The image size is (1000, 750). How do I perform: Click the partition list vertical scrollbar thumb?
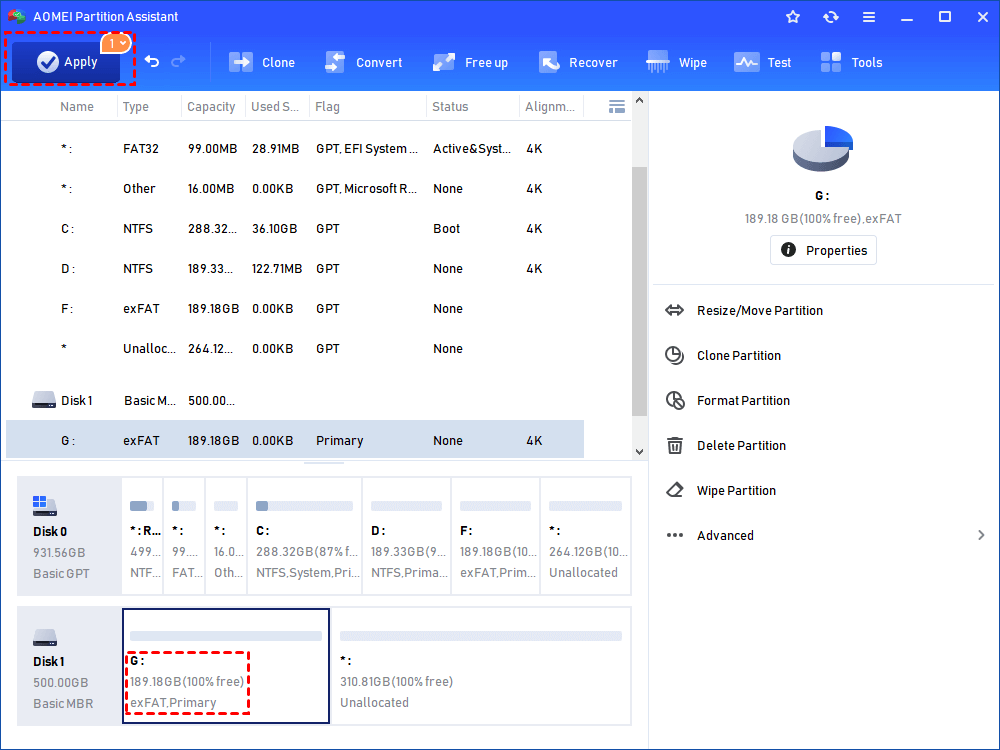click(x=640, y=291)
